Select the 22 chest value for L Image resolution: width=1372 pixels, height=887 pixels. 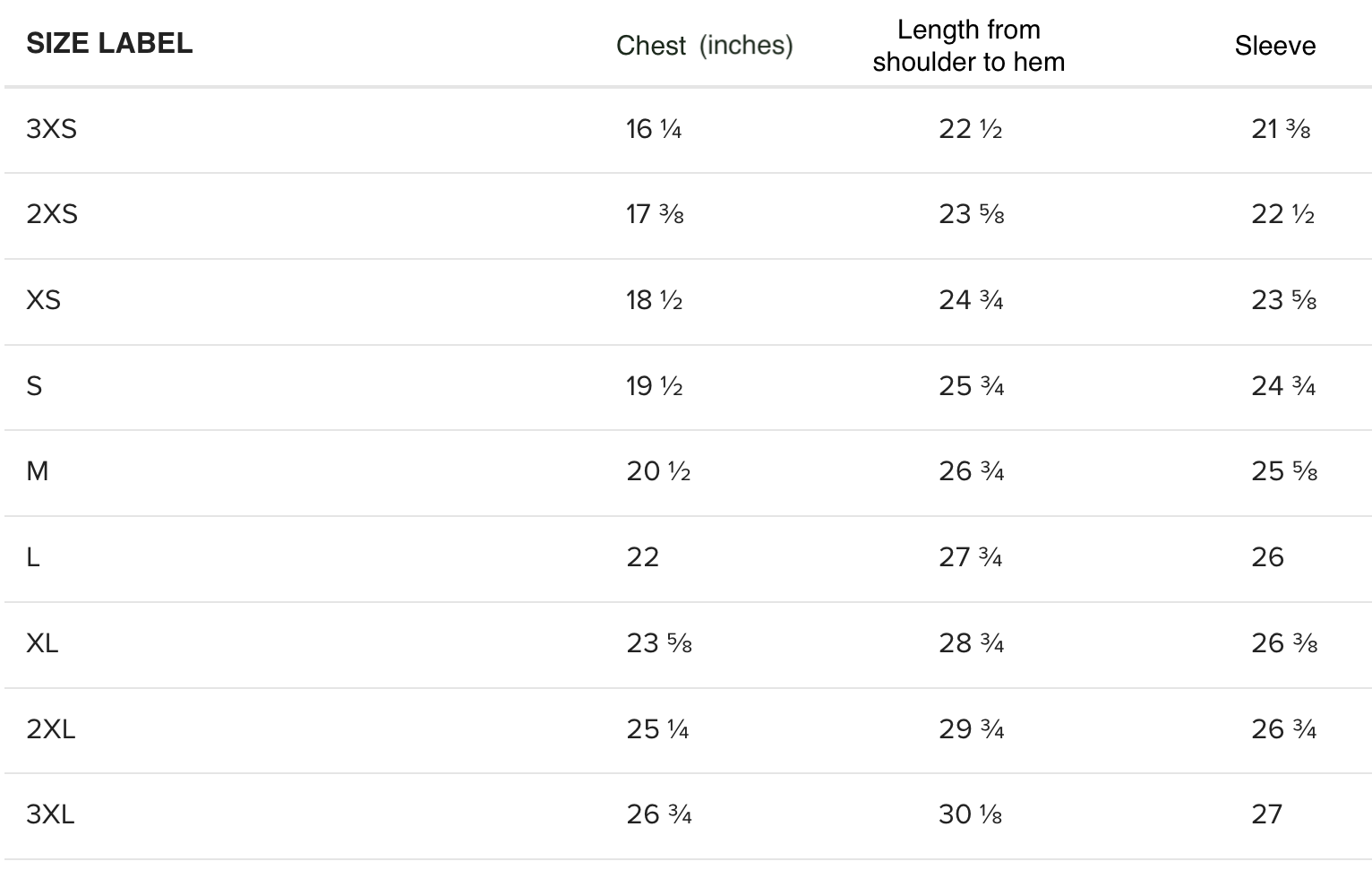tap(643, 557)
